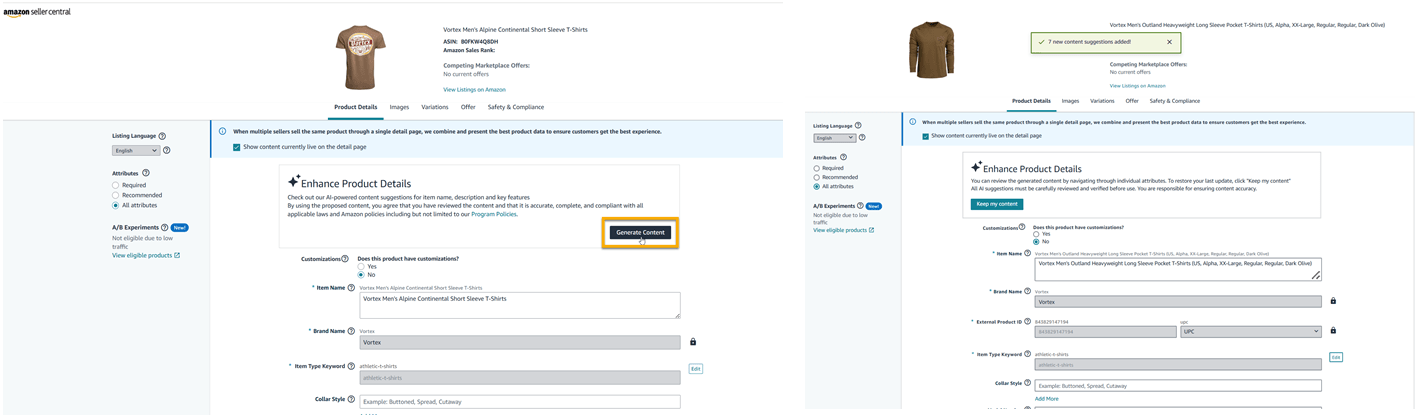
Task: Open the UPC product ID type dropdown
Action: (x=1250, y=331)
